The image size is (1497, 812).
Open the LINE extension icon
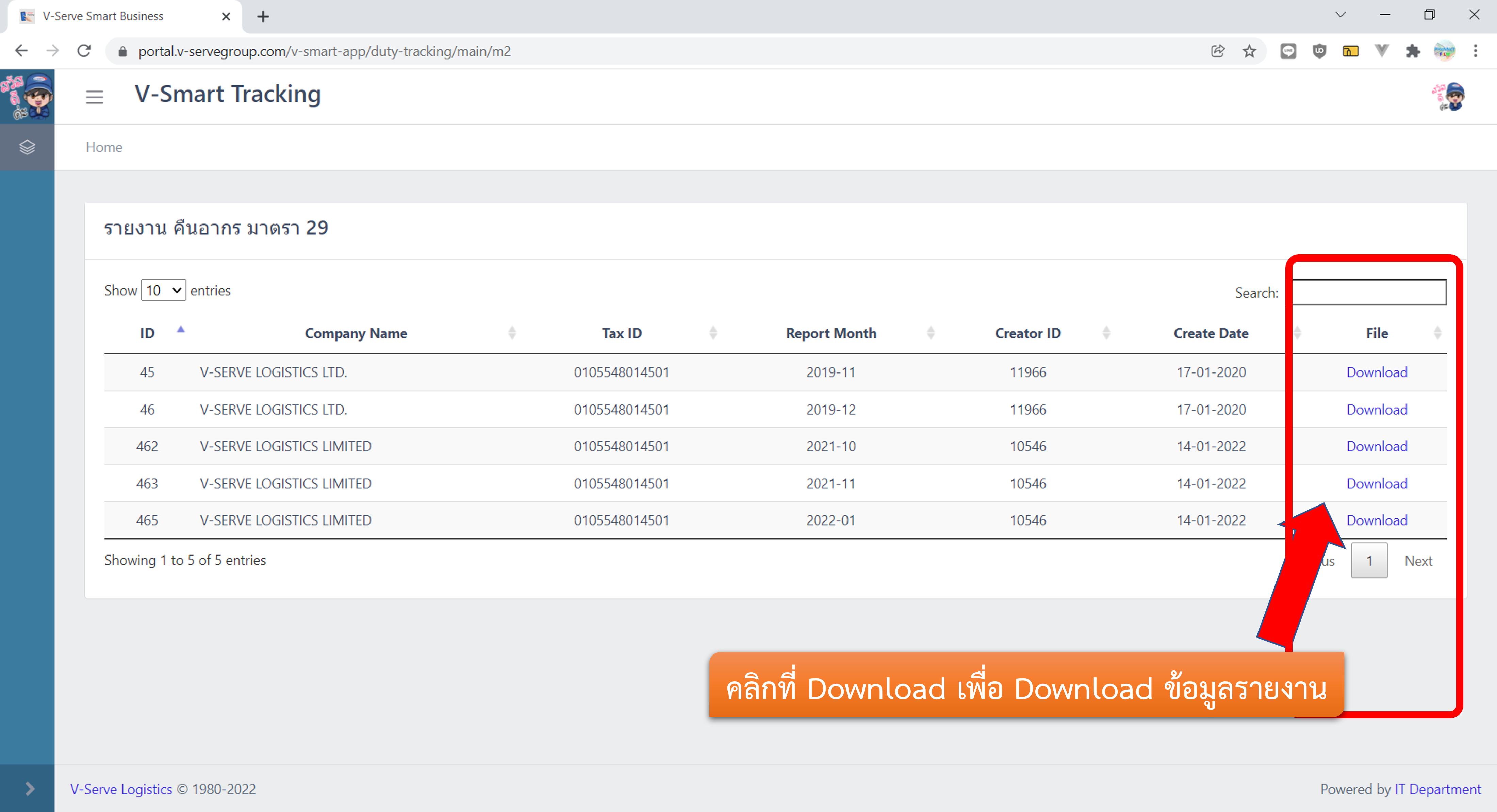pyautogui.click(x=1288, y=51)
